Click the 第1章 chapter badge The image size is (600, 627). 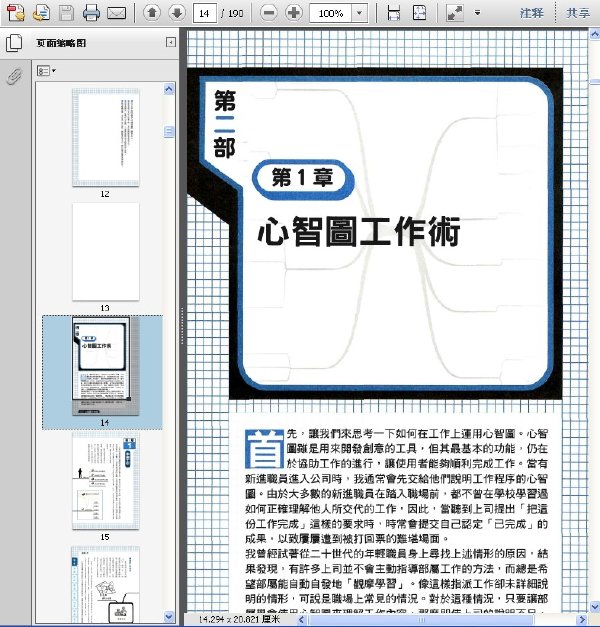click(x=303, y=178)
